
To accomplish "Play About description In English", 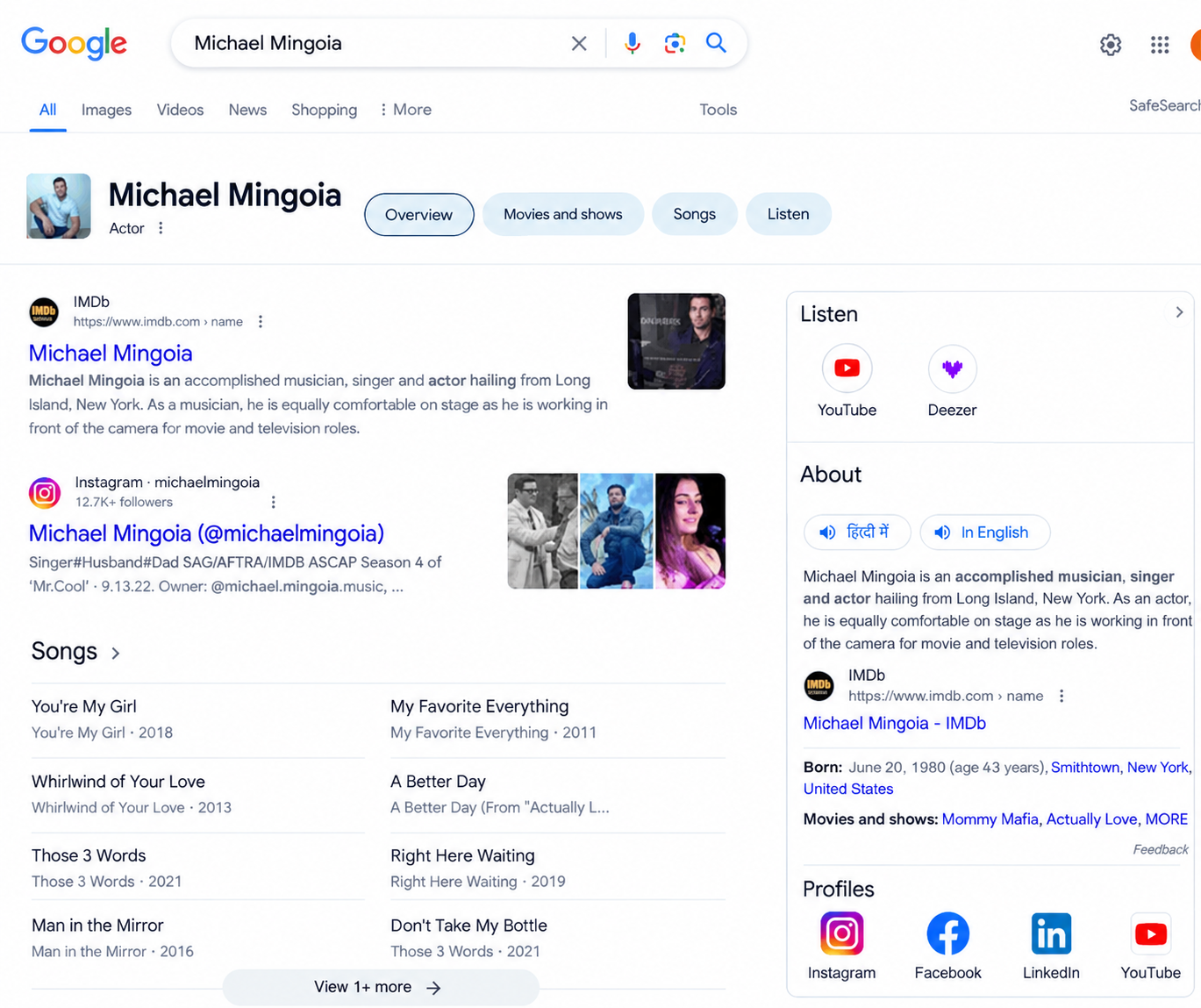I will point(984,532).
